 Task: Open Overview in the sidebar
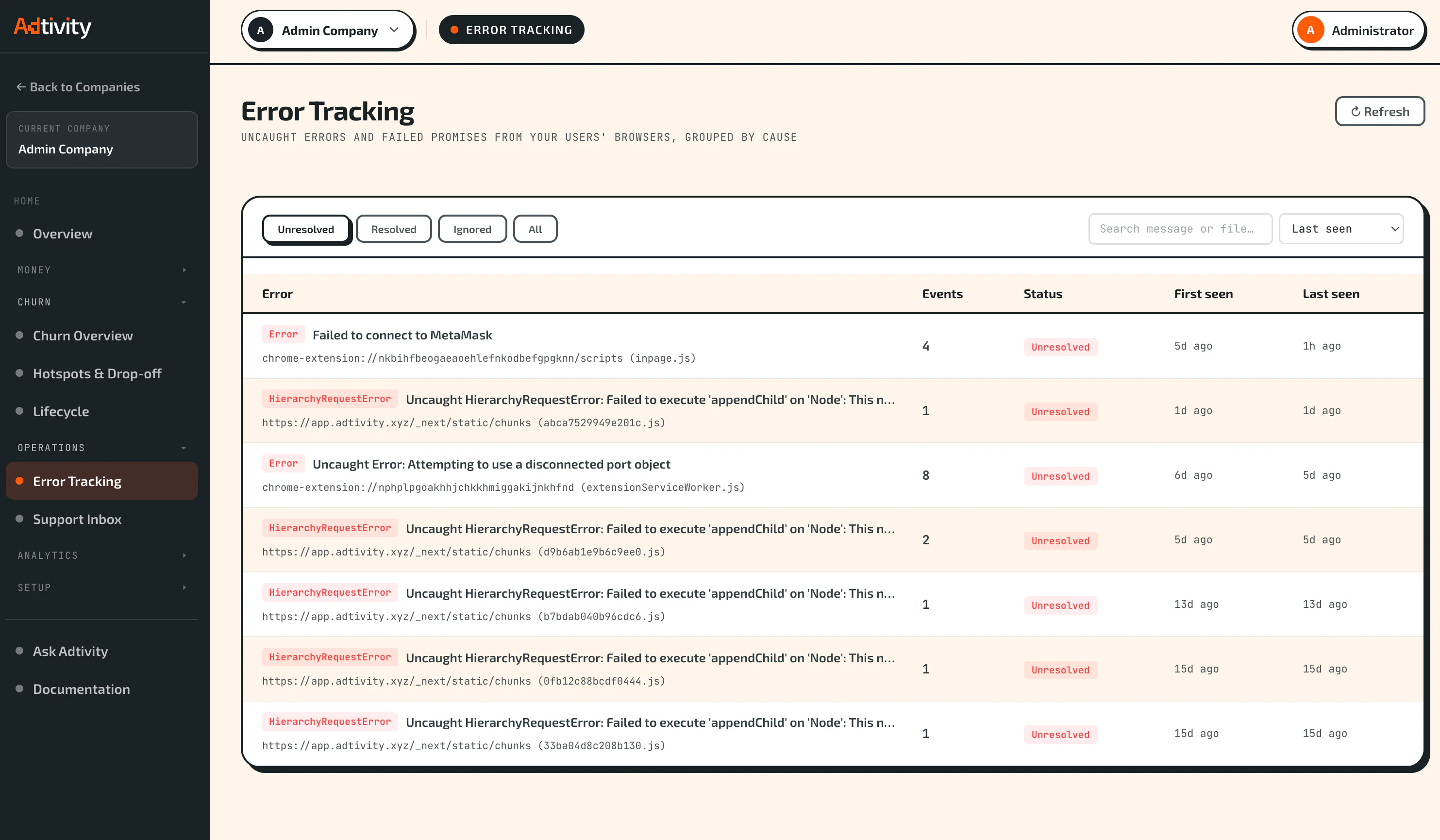point(102,234)
